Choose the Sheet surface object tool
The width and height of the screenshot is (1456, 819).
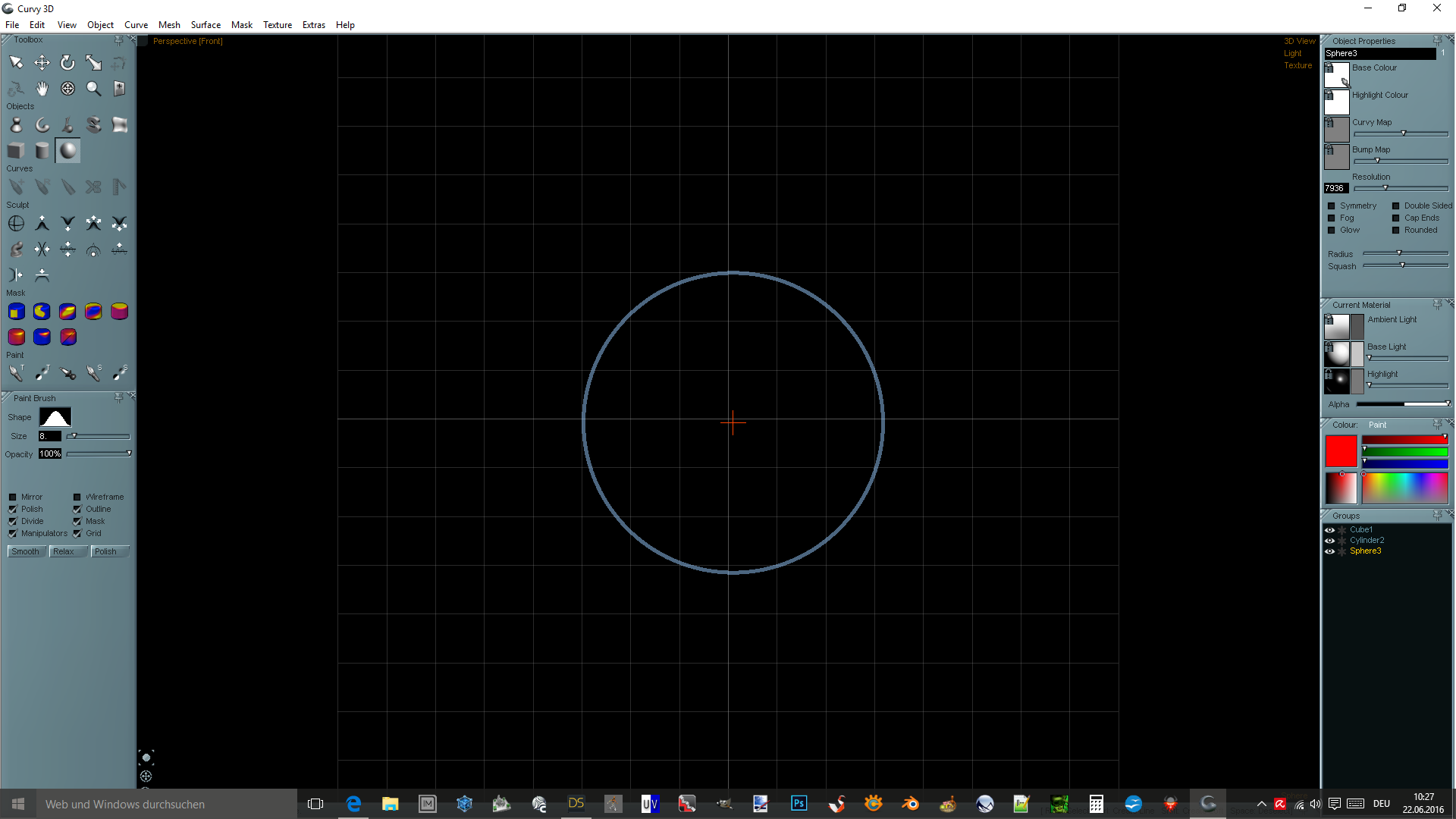coord(119,125)
